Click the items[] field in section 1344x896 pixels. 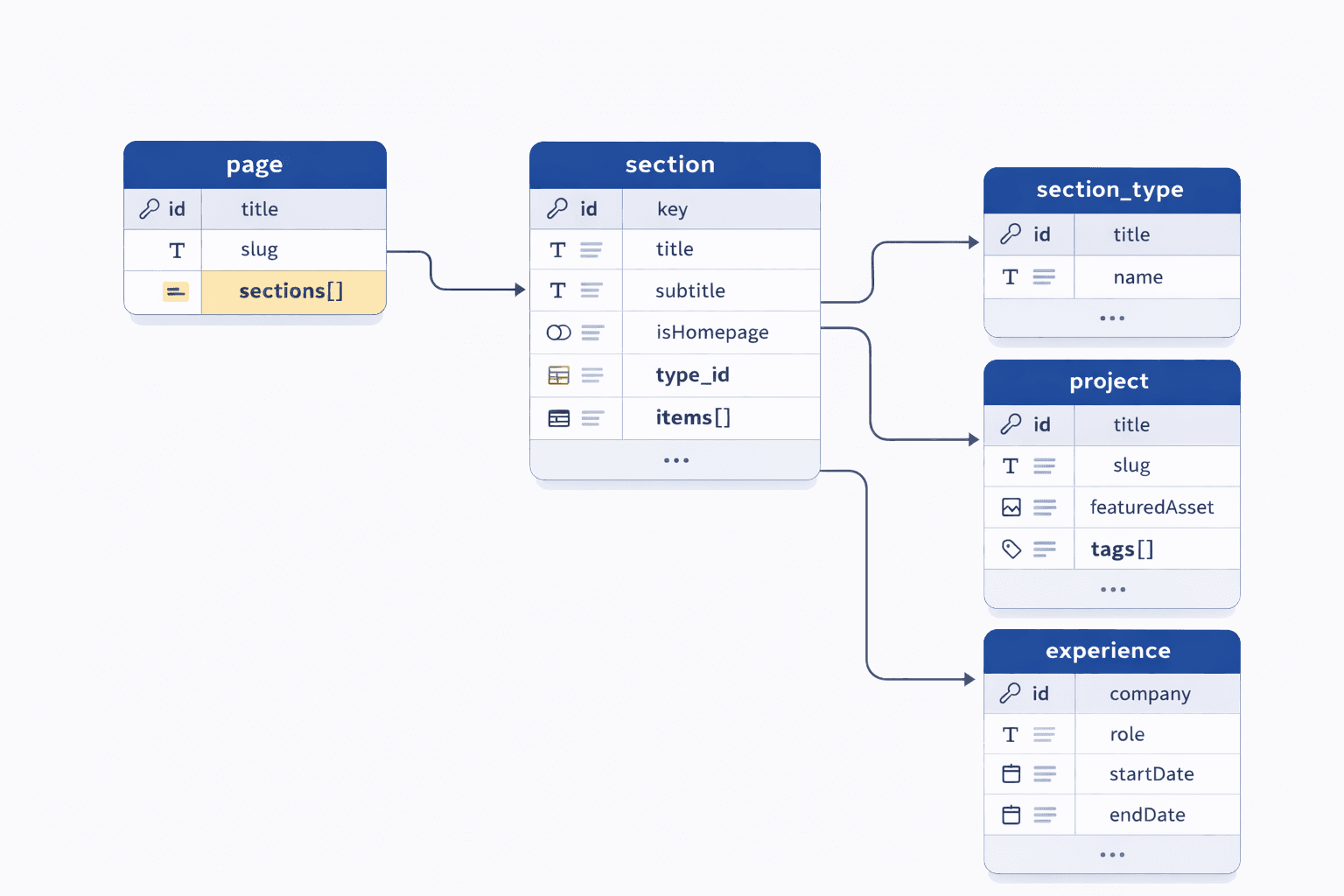pyautogui.click(x=692, y=417)
